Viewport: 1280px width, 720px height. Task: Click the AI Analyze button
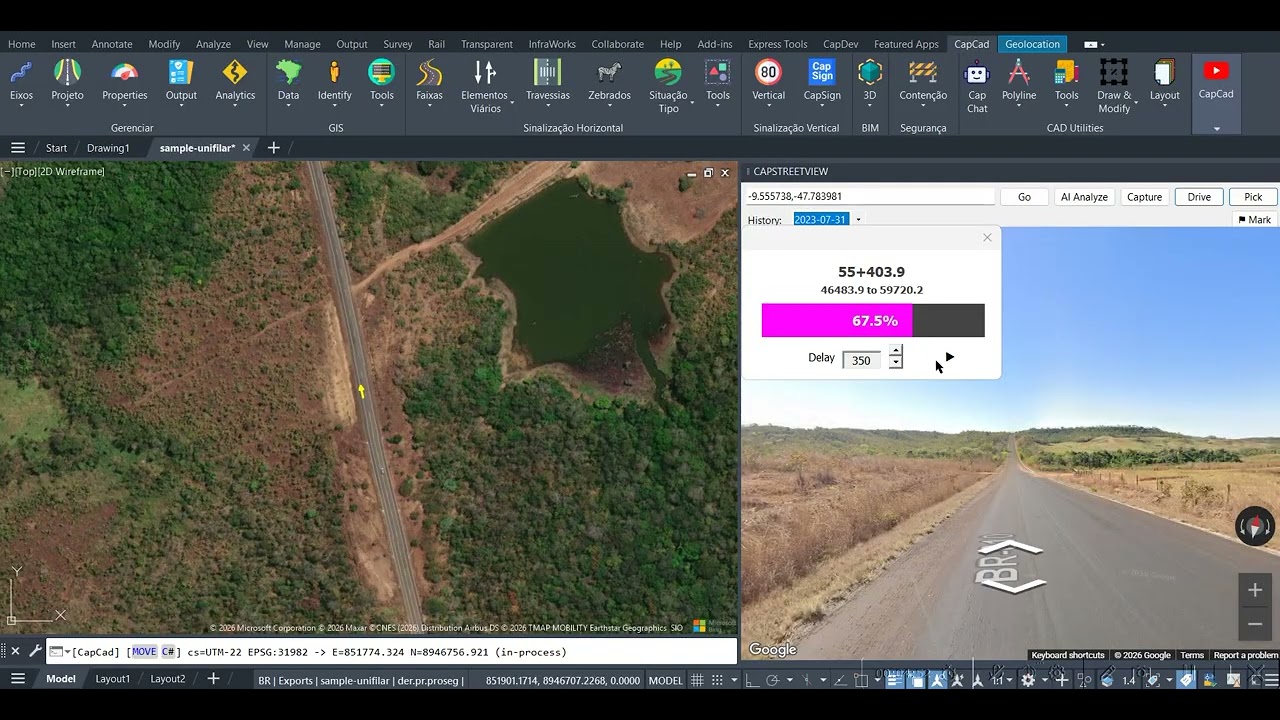pos(1084,197)
